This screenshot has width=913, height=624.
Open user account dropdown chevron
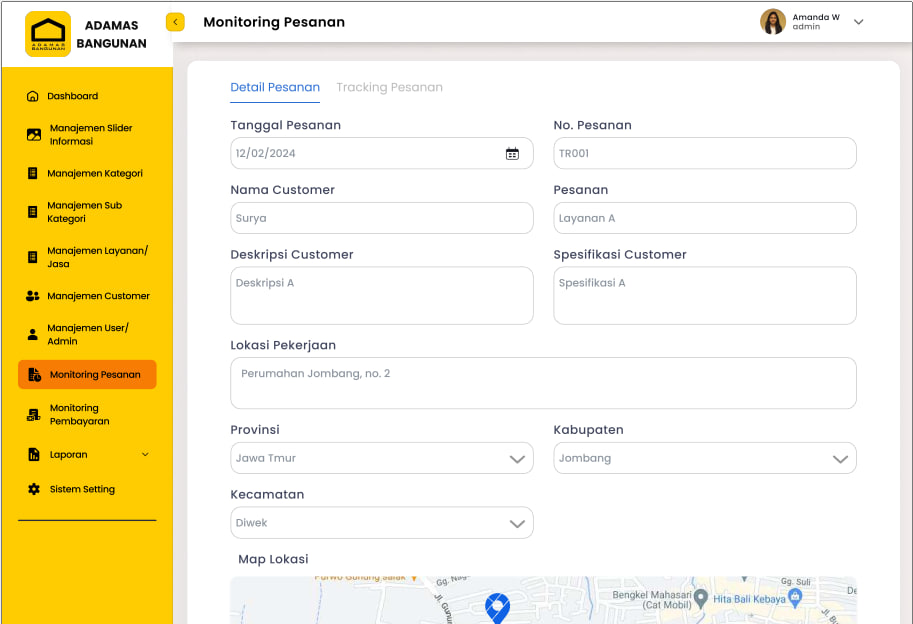tap(858, 22)
